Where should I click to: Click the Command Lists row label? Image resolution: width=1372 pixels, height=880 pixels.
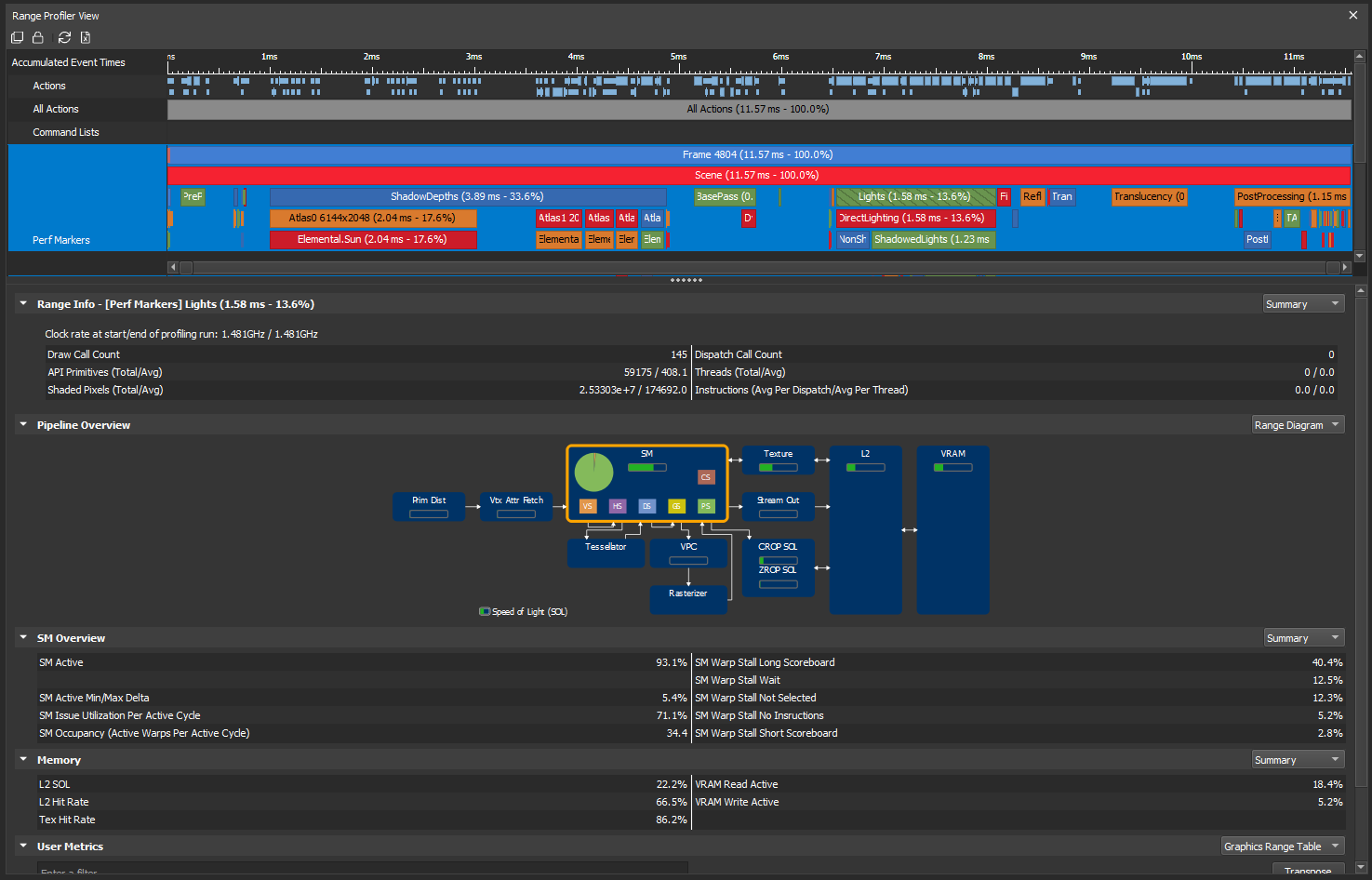click(66, 132)
